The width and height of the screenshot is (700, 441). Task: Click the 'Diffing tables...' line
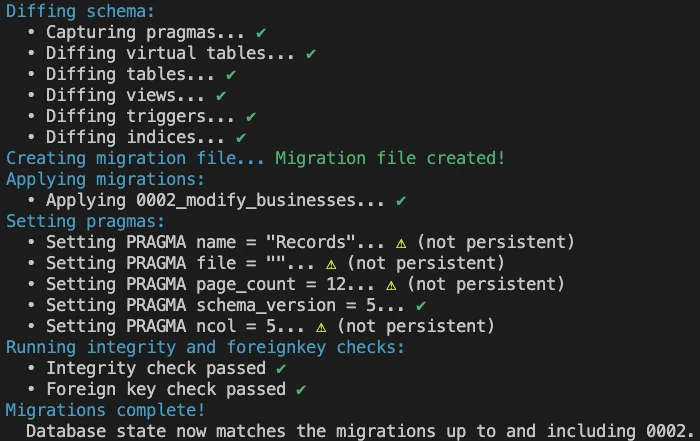click(130, 74)
